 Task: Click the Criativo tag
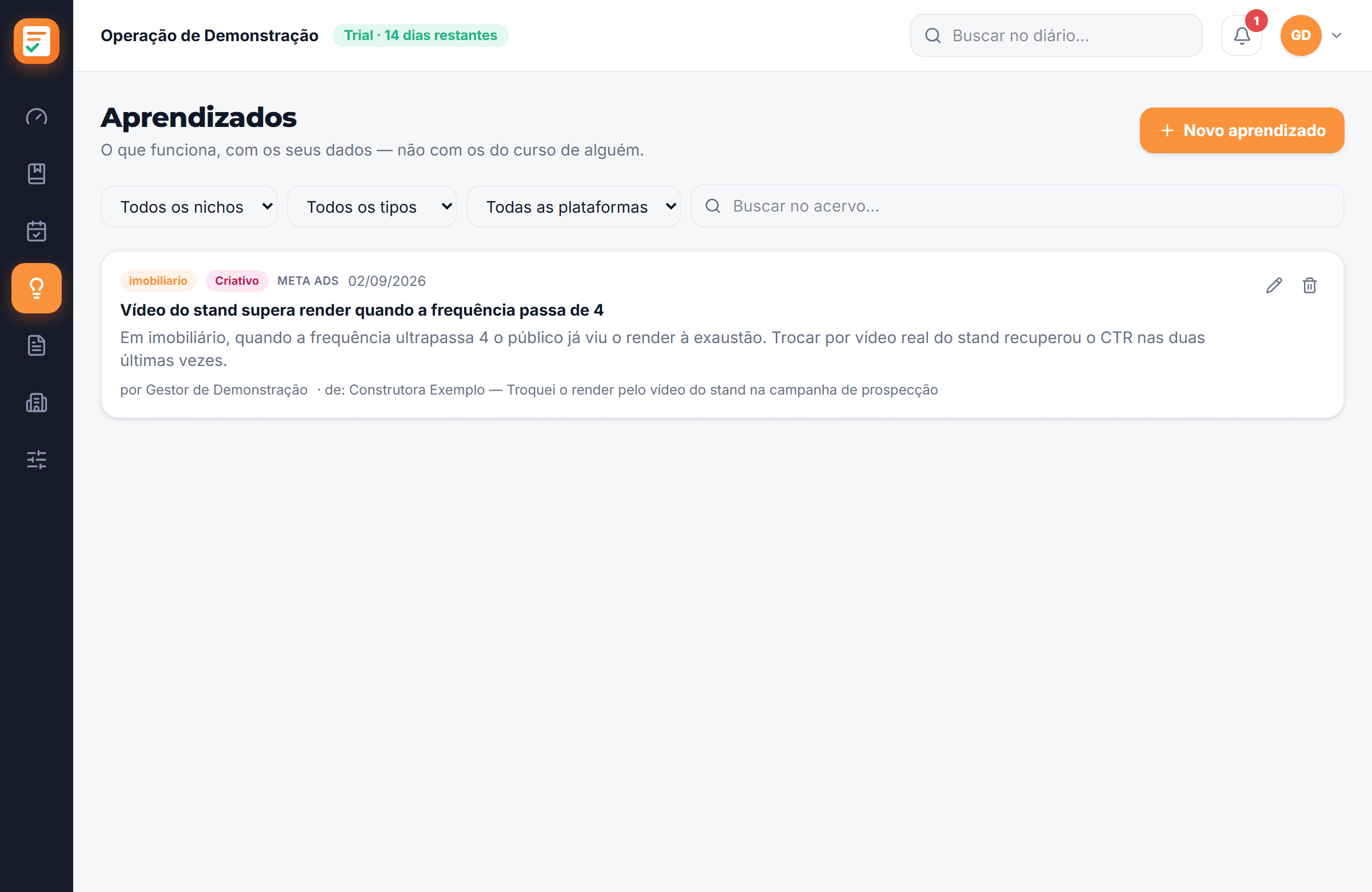[237, 280]
